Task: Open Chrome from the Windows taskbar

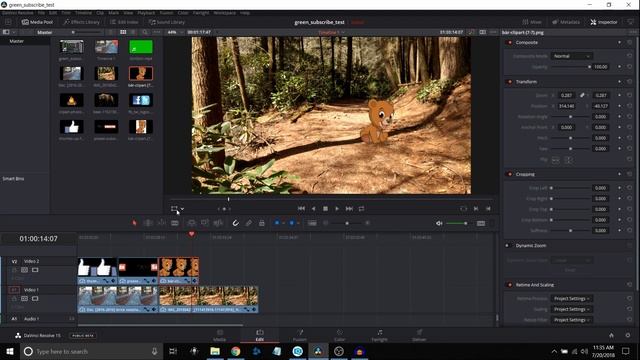Action: (236, 351)
